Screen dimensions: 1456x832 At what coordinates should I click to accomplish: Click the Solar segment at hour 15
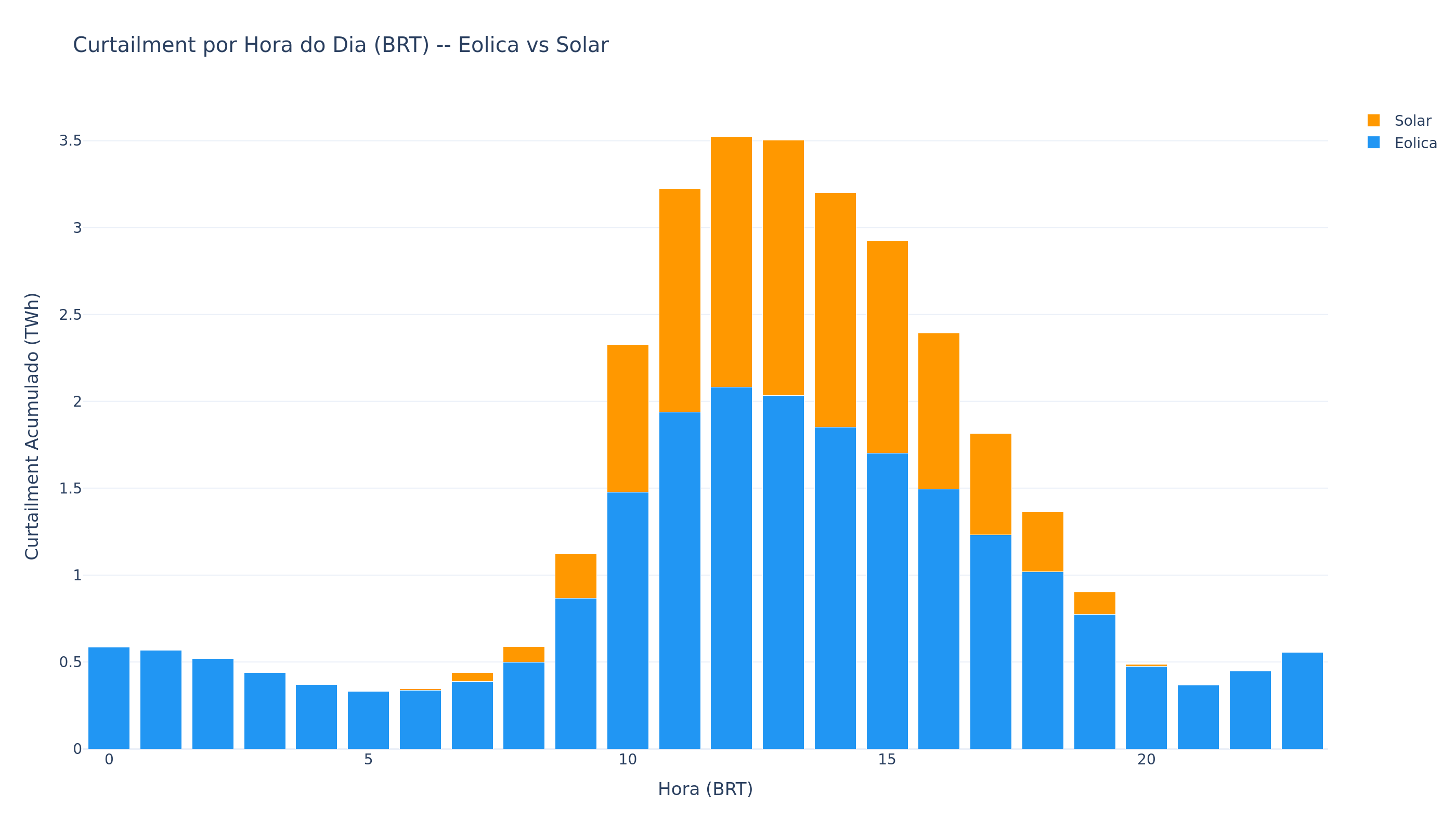pos(887,347)
